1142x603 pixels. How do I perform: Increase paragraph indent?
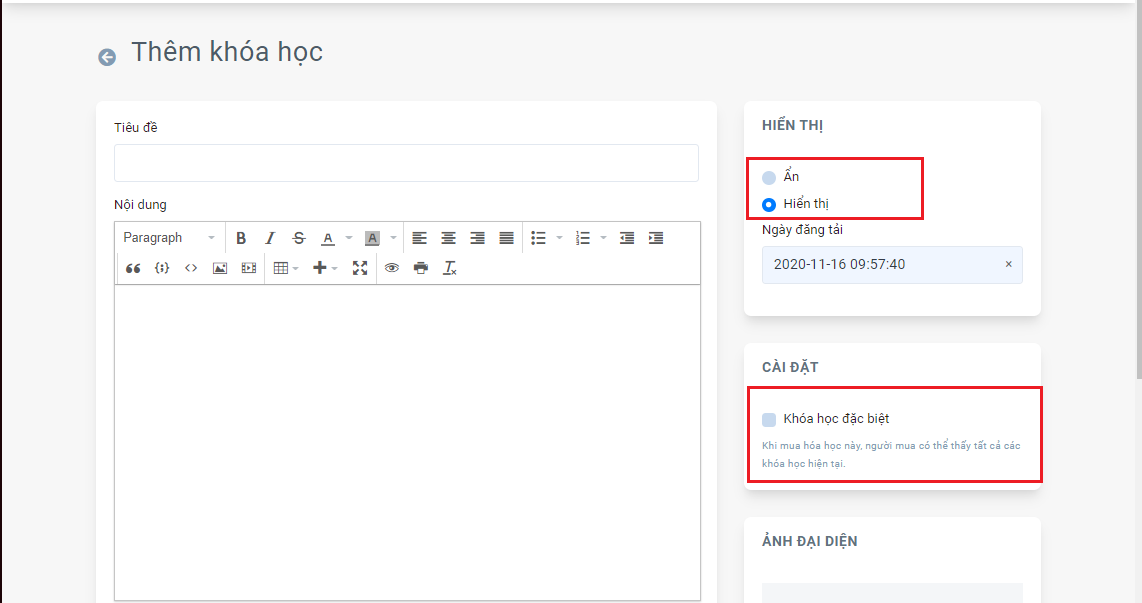656,238
